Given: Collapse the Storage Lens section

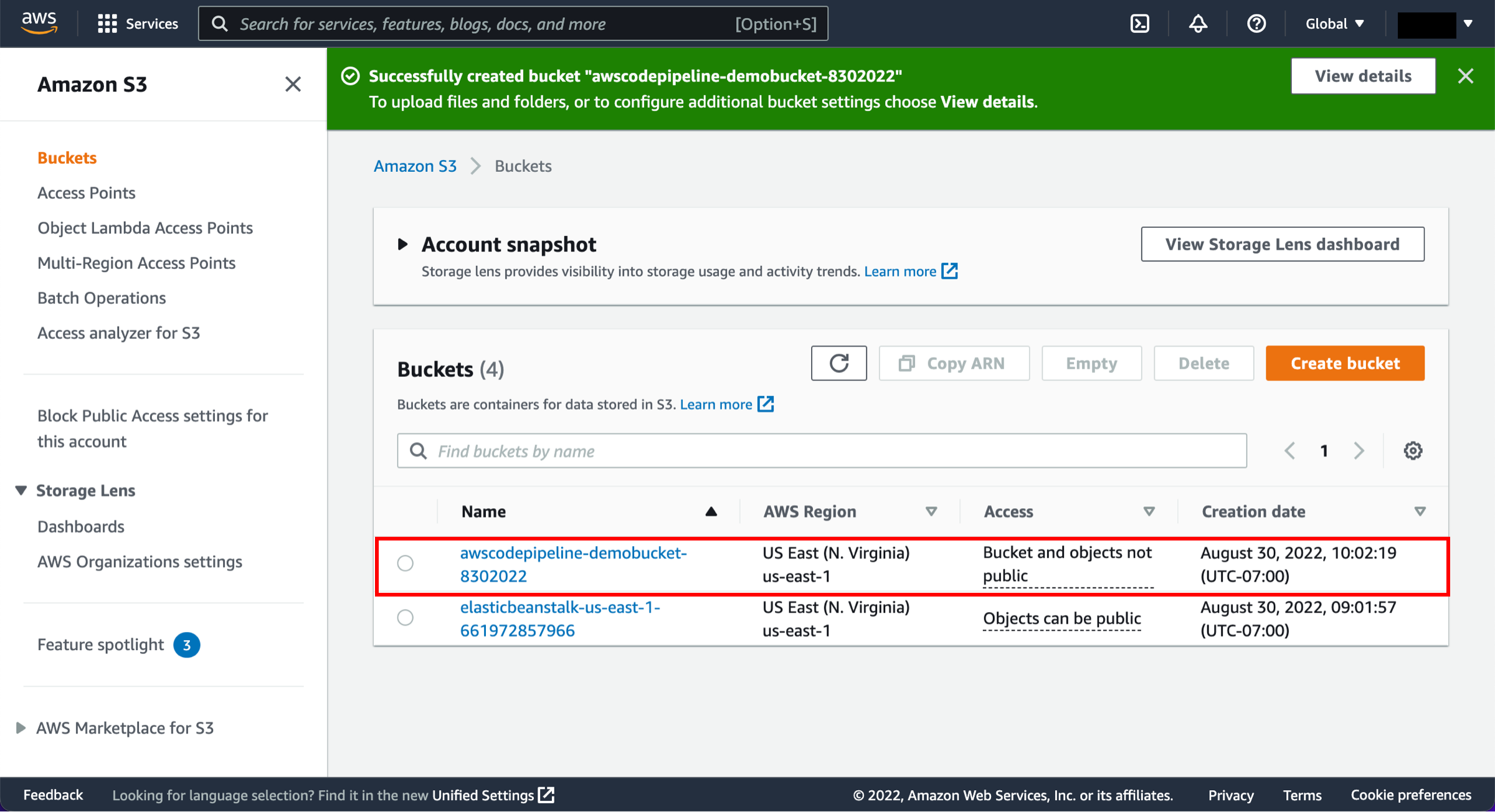Looking at the screenshot, I should (21, 491).
